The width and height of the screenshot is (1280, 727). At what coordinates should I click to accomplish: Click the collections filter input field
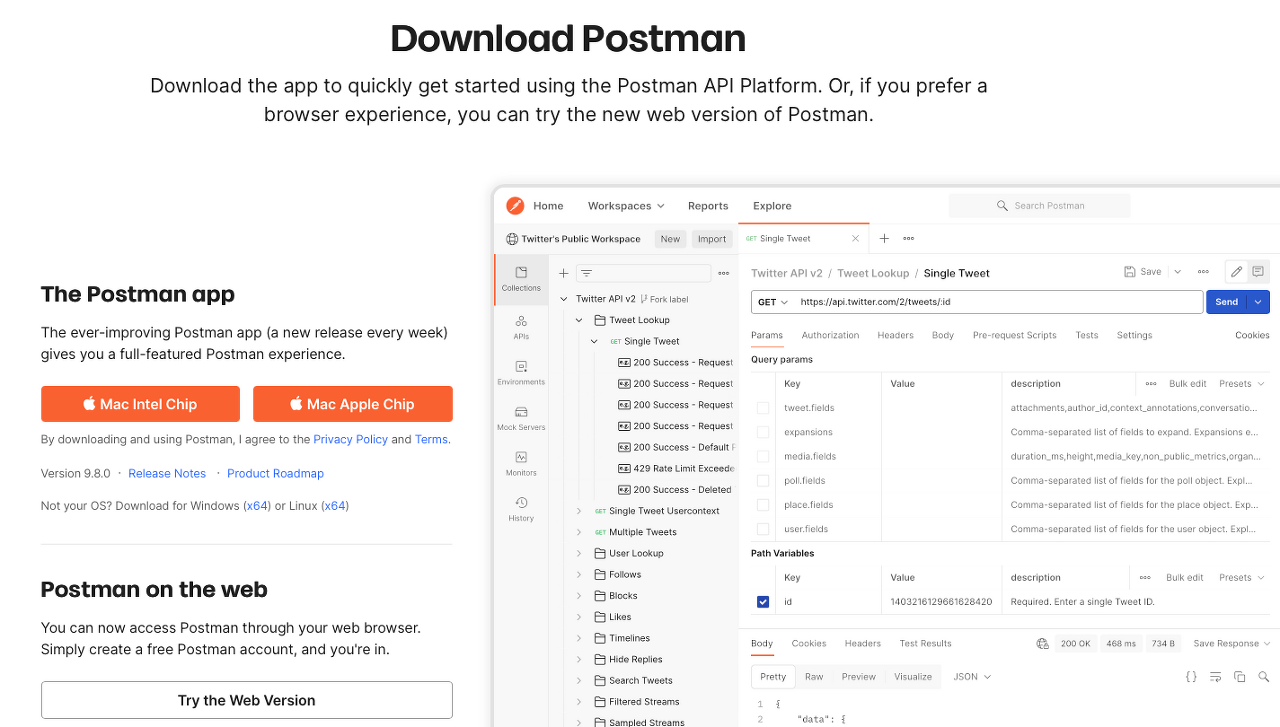(643, 273)
